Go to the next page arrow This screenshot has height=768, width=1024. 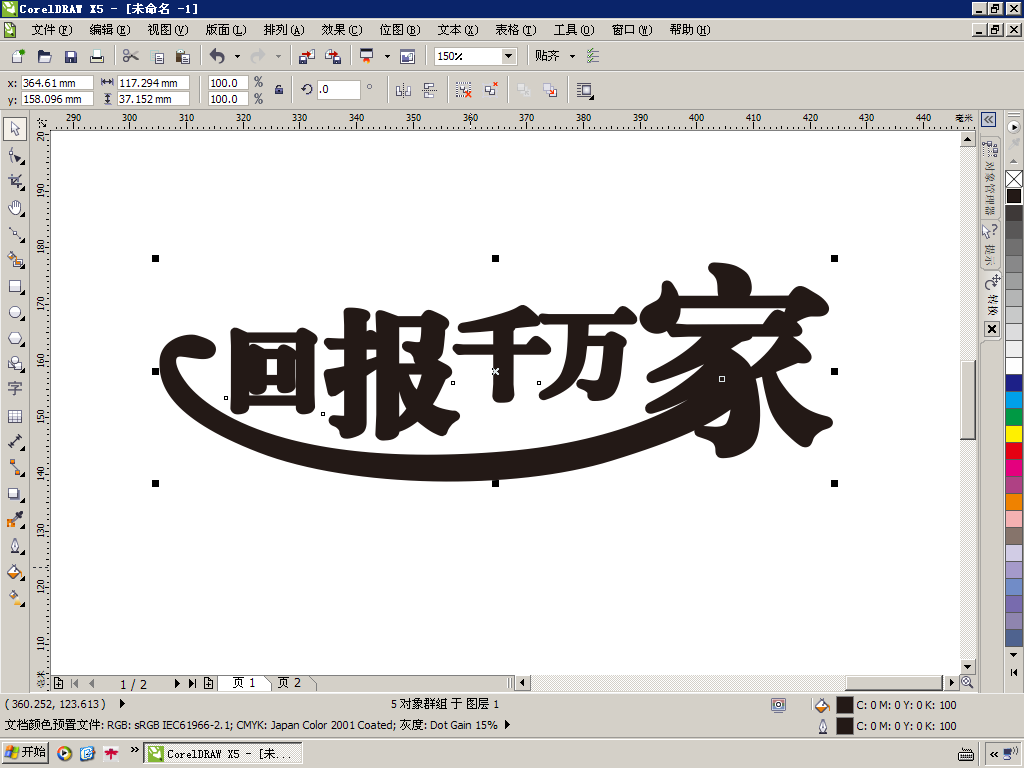[177, 683]
